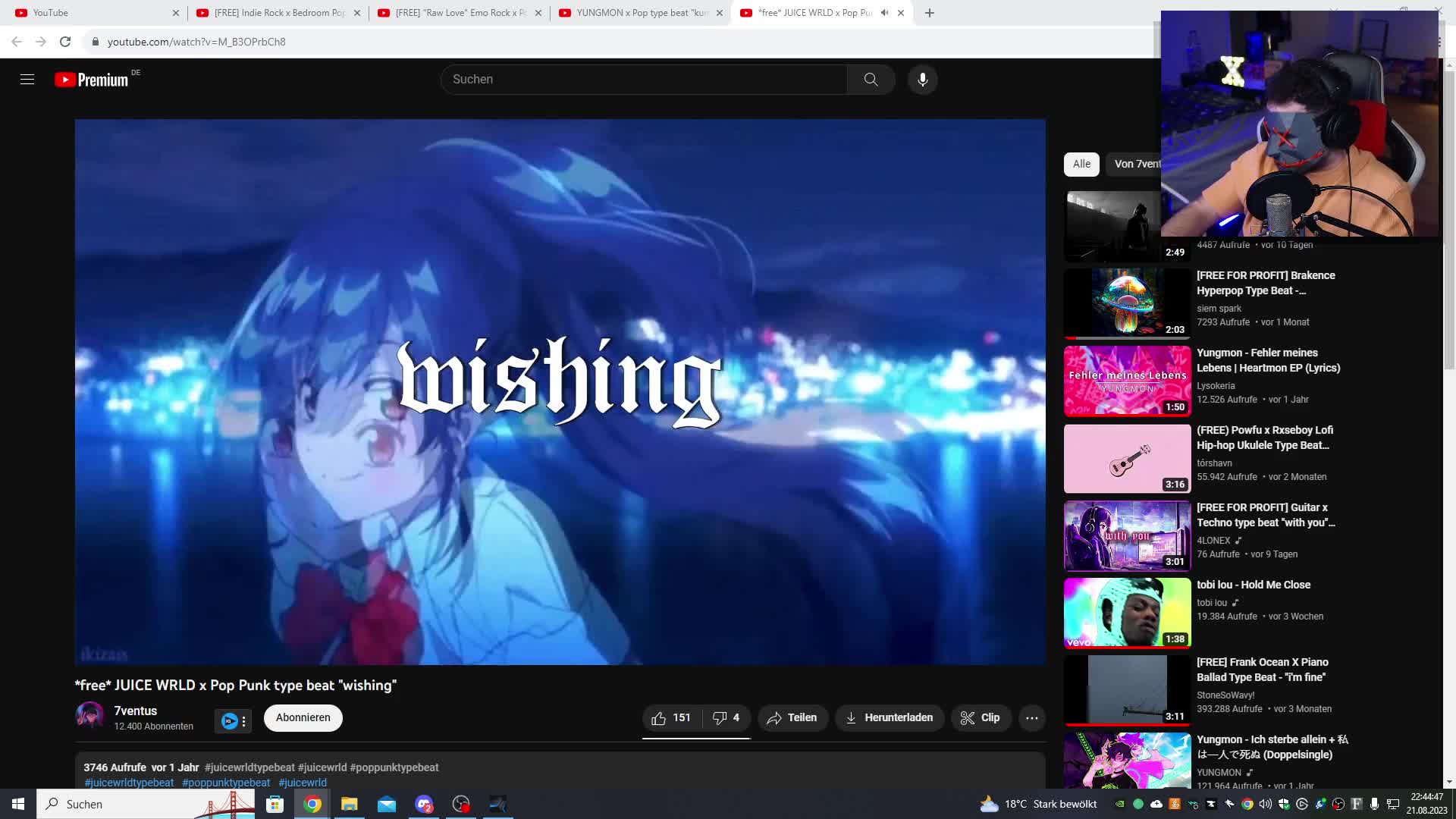Open the Windows Start menu
Image resolution: width=1456 pixels, height=819 pixels.
coord(18,804)
